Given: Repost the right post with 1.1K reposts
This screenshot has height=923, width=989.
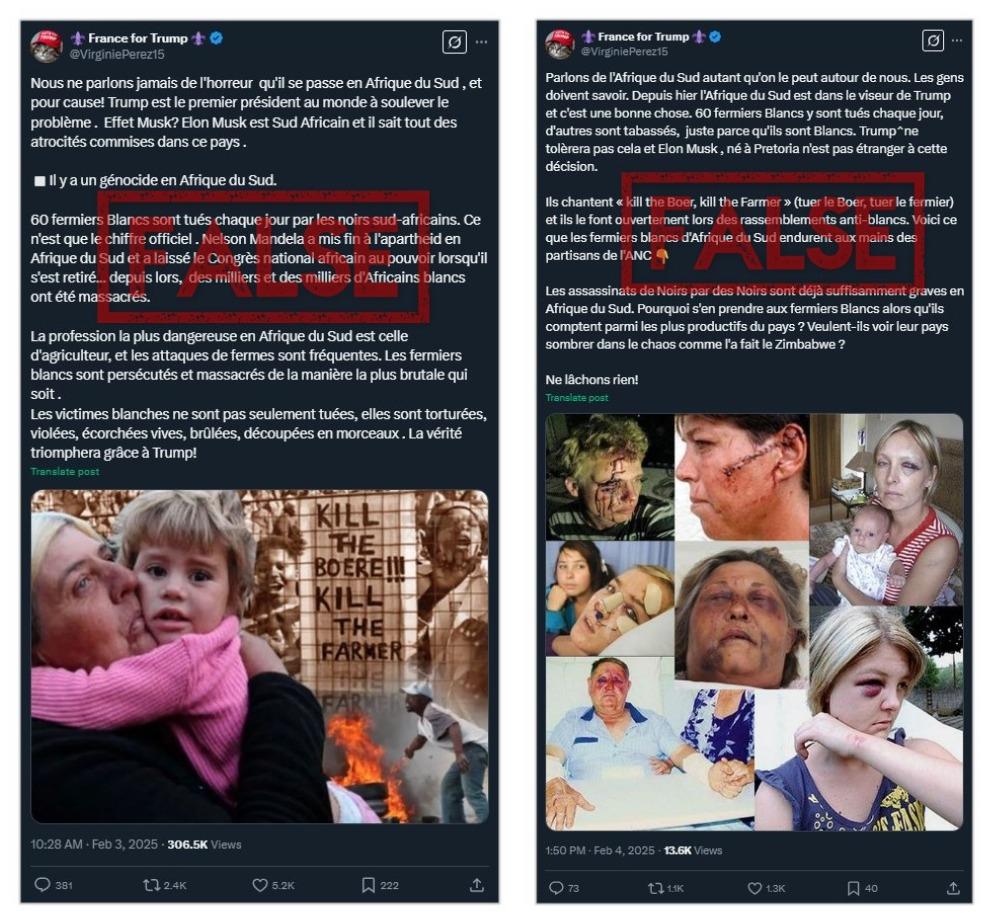Looking at the screenshot, I should click(x=665, y=888).
